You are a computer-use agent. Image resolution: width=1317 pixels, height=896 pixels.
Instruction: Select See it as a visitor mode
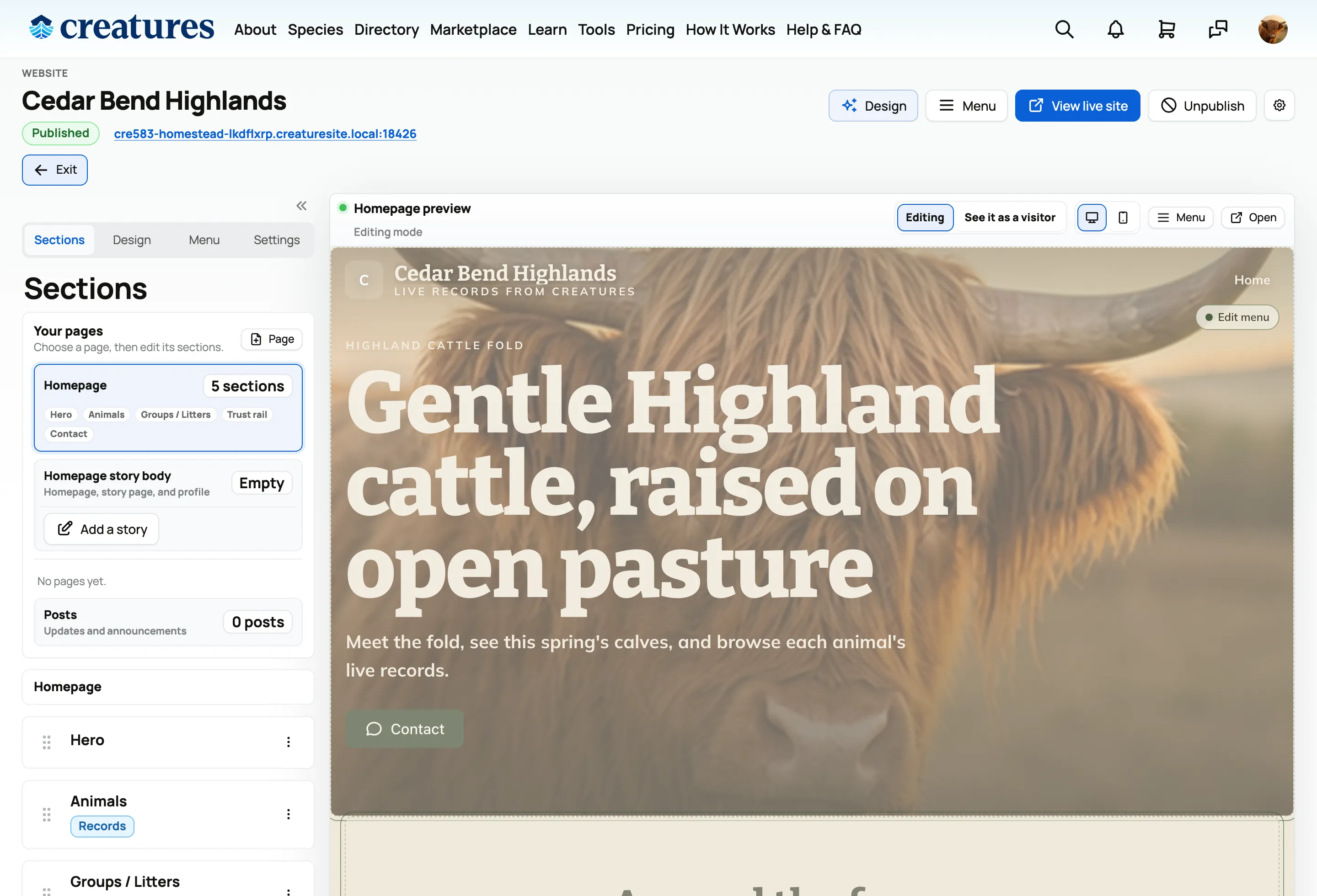coord(1009,218)
